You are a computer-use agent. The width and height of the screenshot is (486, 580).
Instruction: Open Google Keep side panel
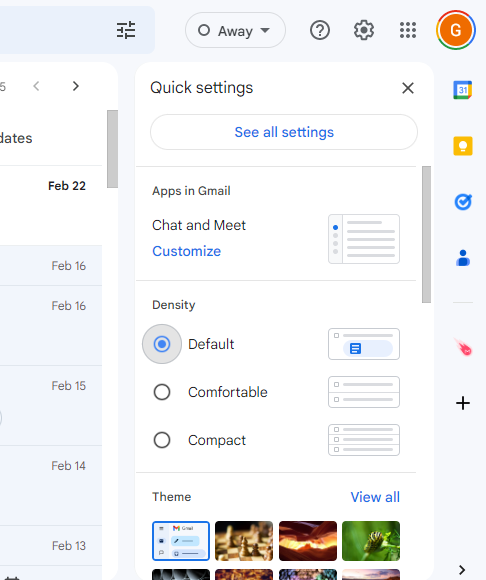point(463,146)
